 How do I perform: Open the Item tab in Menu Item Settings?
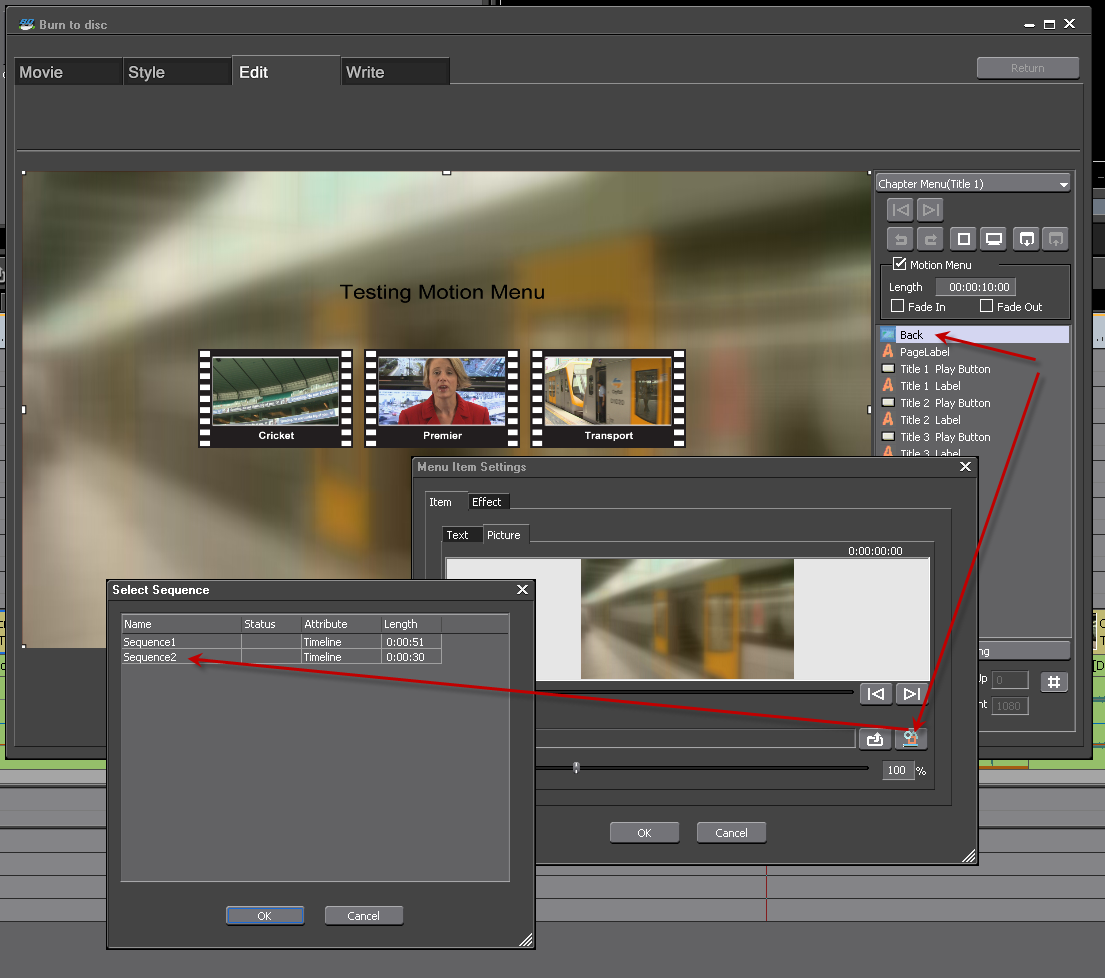tap(446, 502)
